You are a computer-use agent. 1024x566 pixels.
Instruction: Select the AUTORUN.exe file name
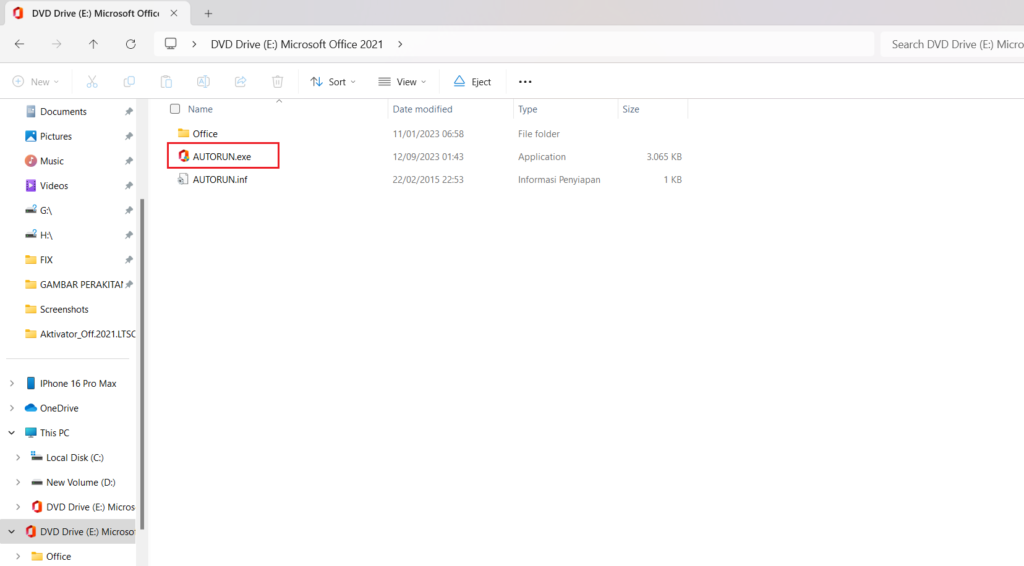221,157
